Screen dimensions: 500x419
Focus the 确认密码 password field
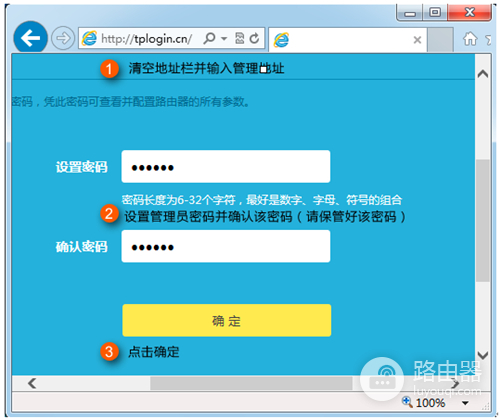coord(226,246)
